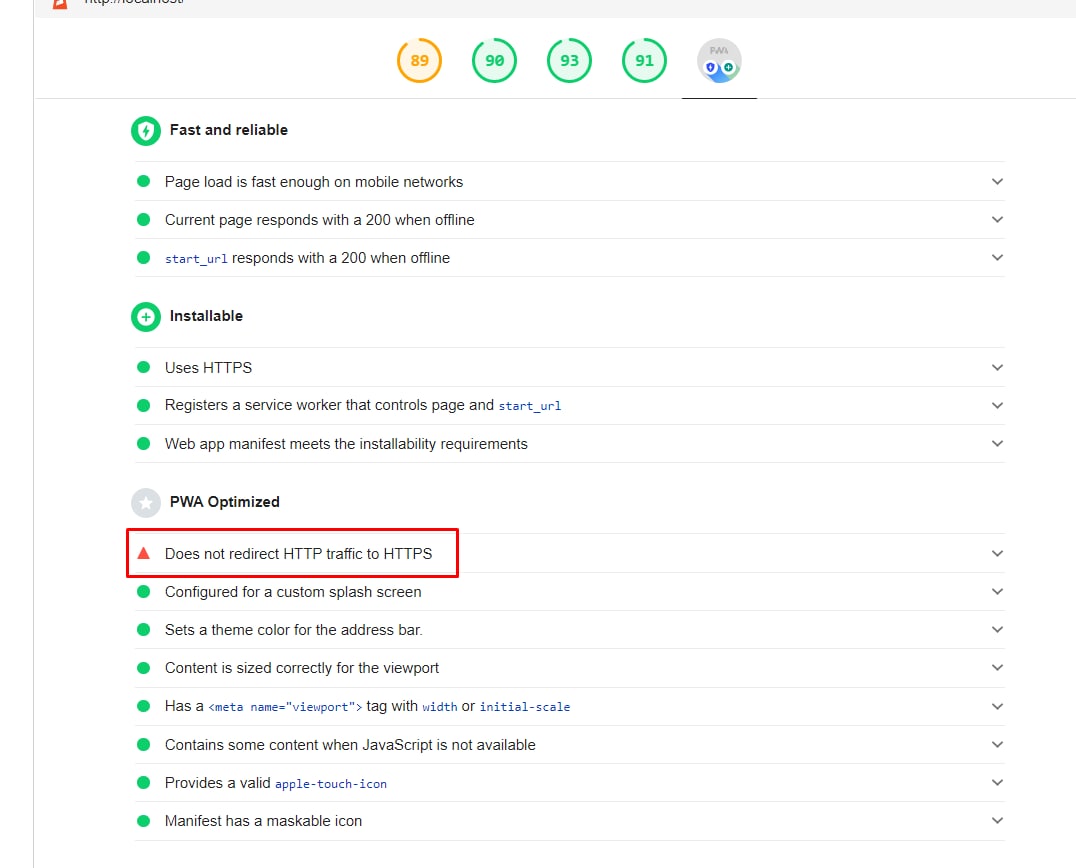Expand the custom splash screen audit chevron
Image resolution: width=1076 pixels, height=868 pixels.
pos(997,591)
